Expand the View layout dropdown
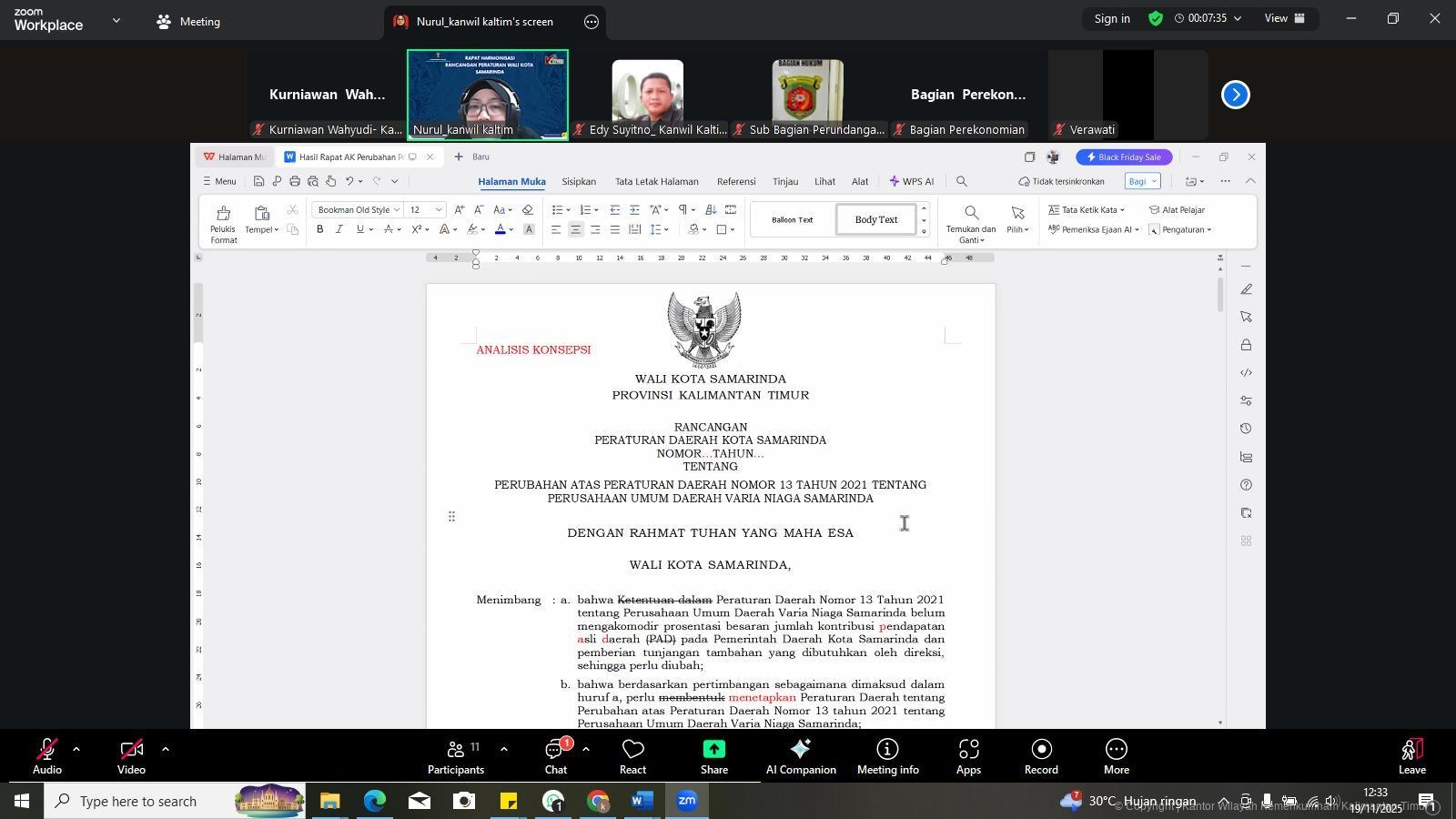 point(1284,18)
